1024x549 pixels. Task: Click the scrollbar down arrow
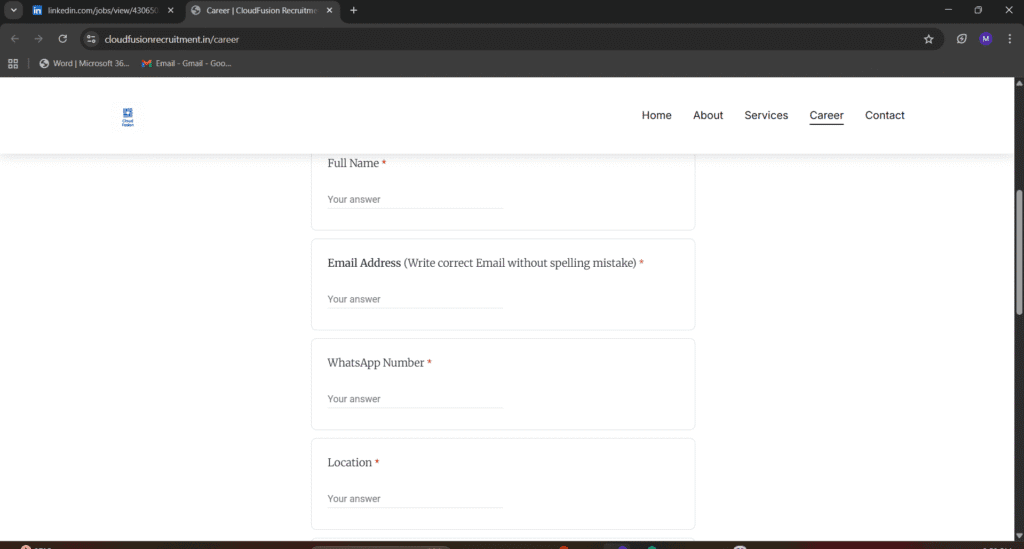point(1019,535)
